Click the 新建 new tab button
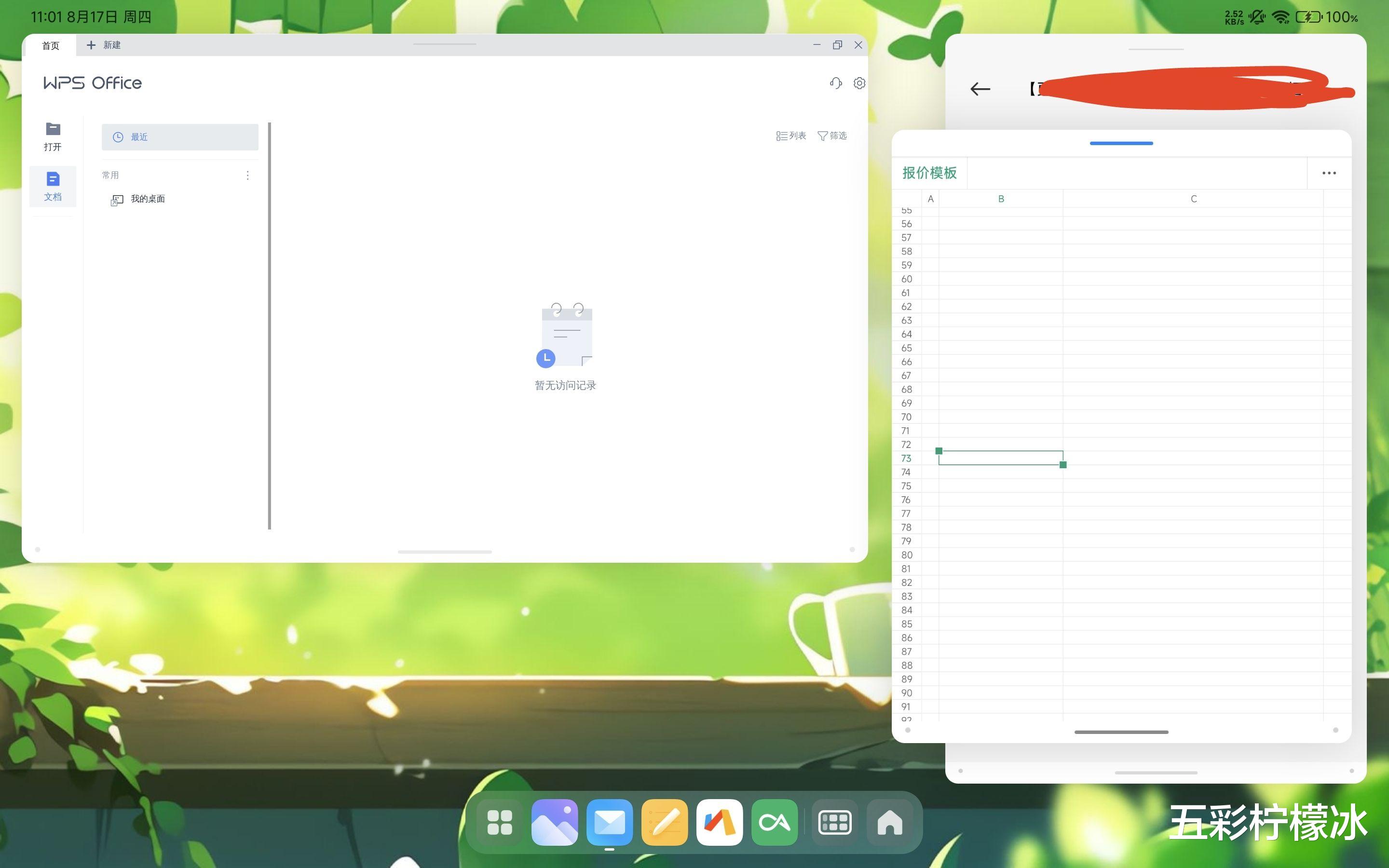The width and height of the screenshot is (1389, 868). tap(104, 45)
